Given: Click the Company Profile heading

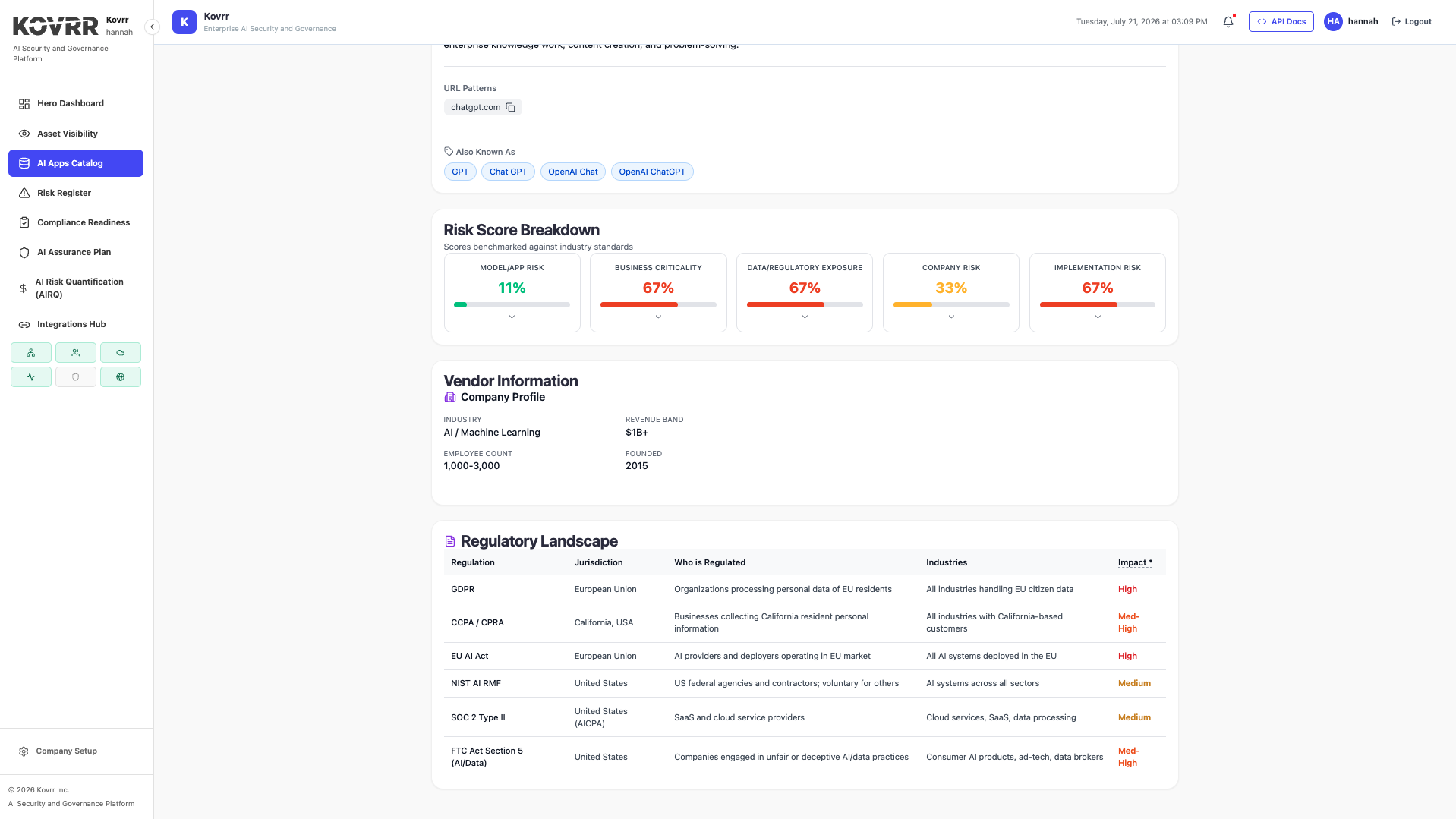Looking at the screenshot, I should click(503, 398).
